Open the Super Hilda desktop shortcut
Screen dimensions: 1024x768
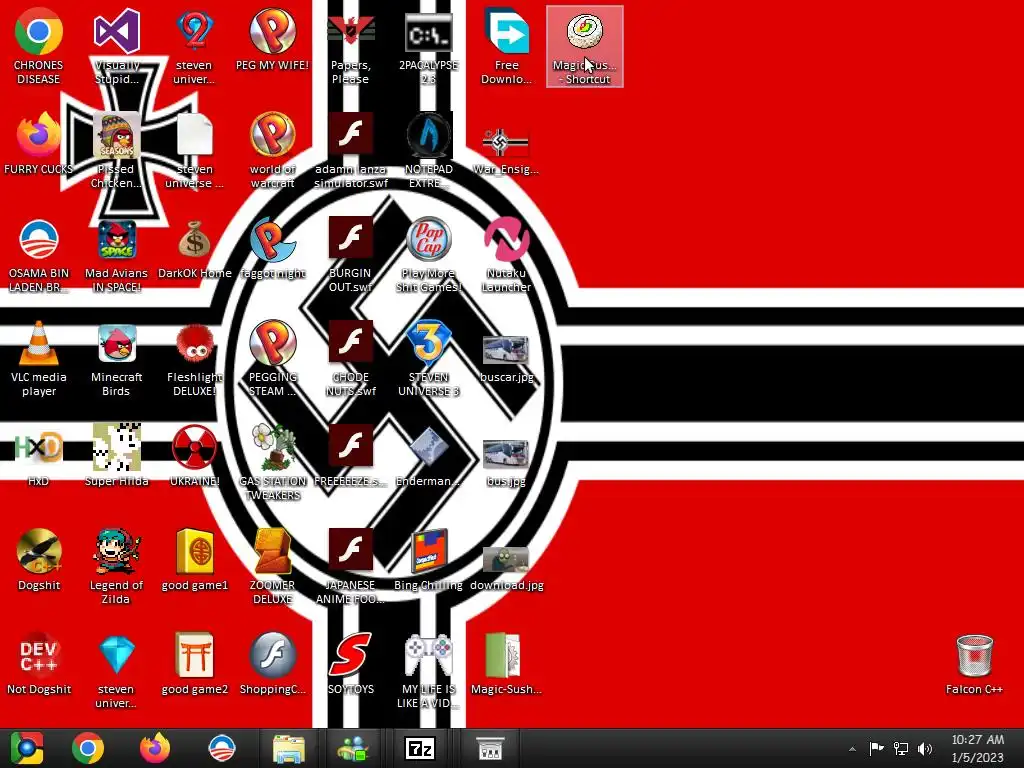116,455
